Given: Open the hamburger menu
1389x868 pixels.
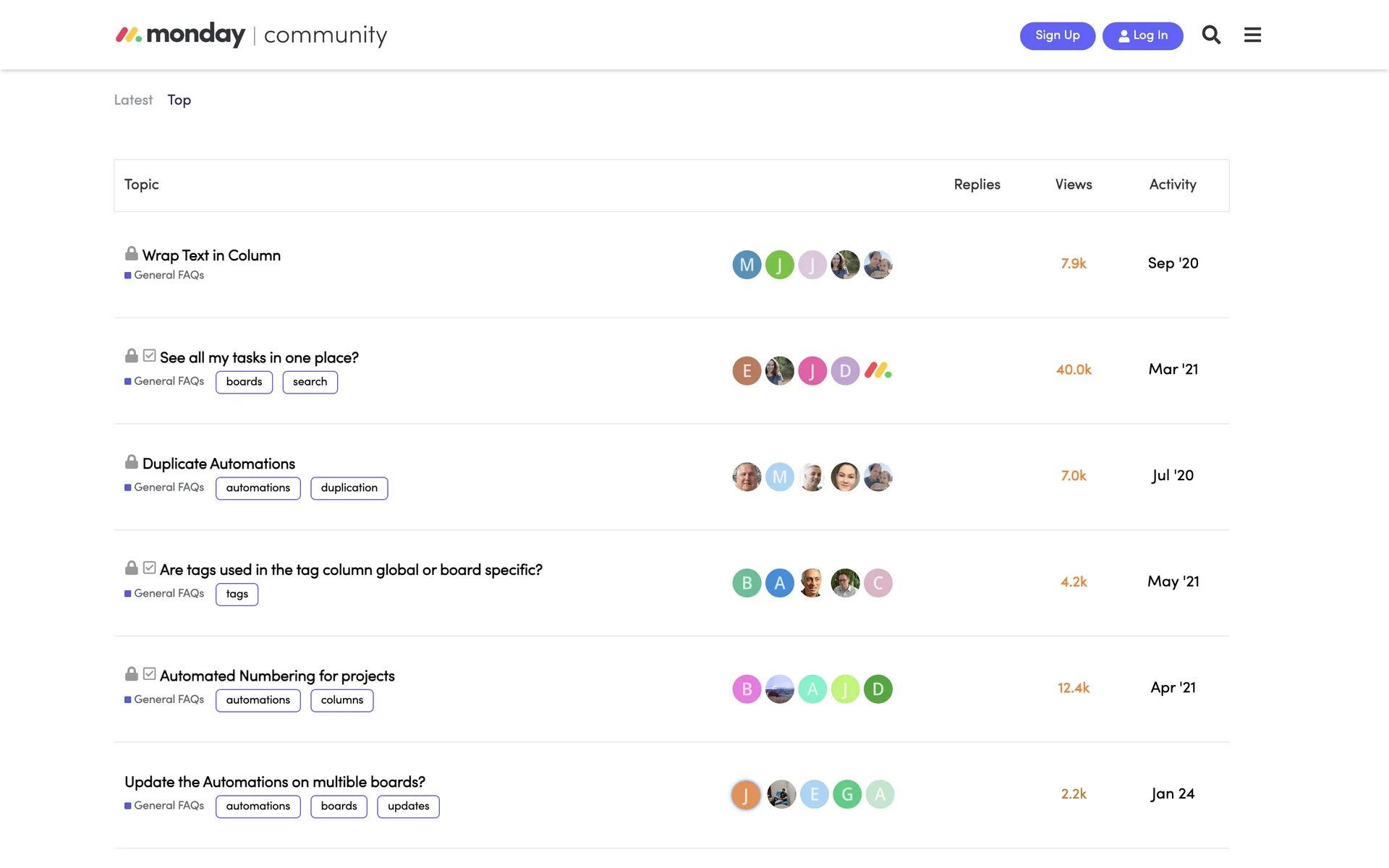Looking at the screenshot, I should 1252,35.
